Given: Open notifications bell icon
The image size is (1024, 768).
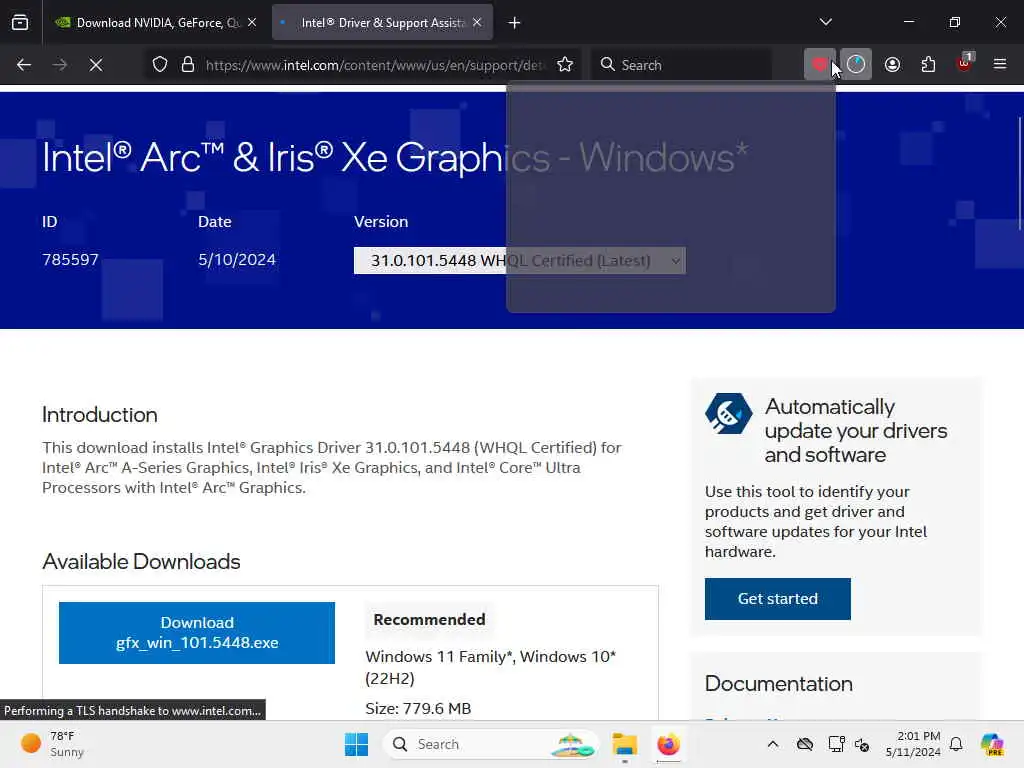Looking at the screenshot, I should pos(956,744).
